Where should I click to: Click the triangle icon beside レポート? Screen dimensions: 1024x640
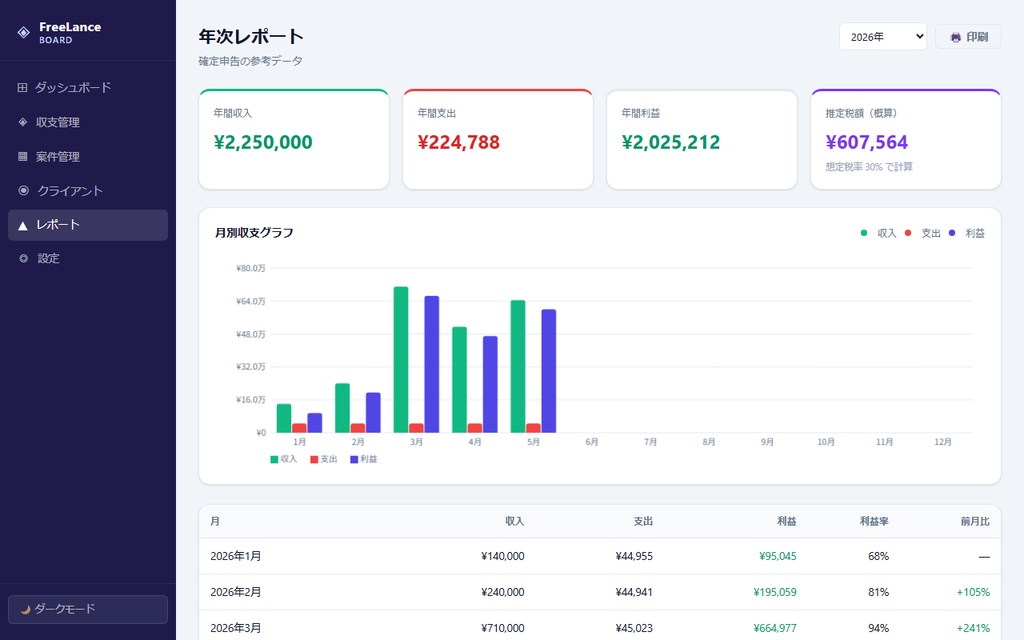tap(23, 225)
